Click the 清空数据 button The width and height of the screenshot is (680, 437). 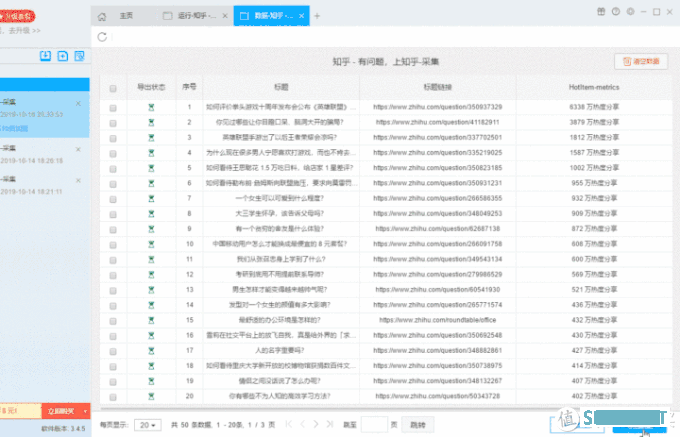coord(641,61)
